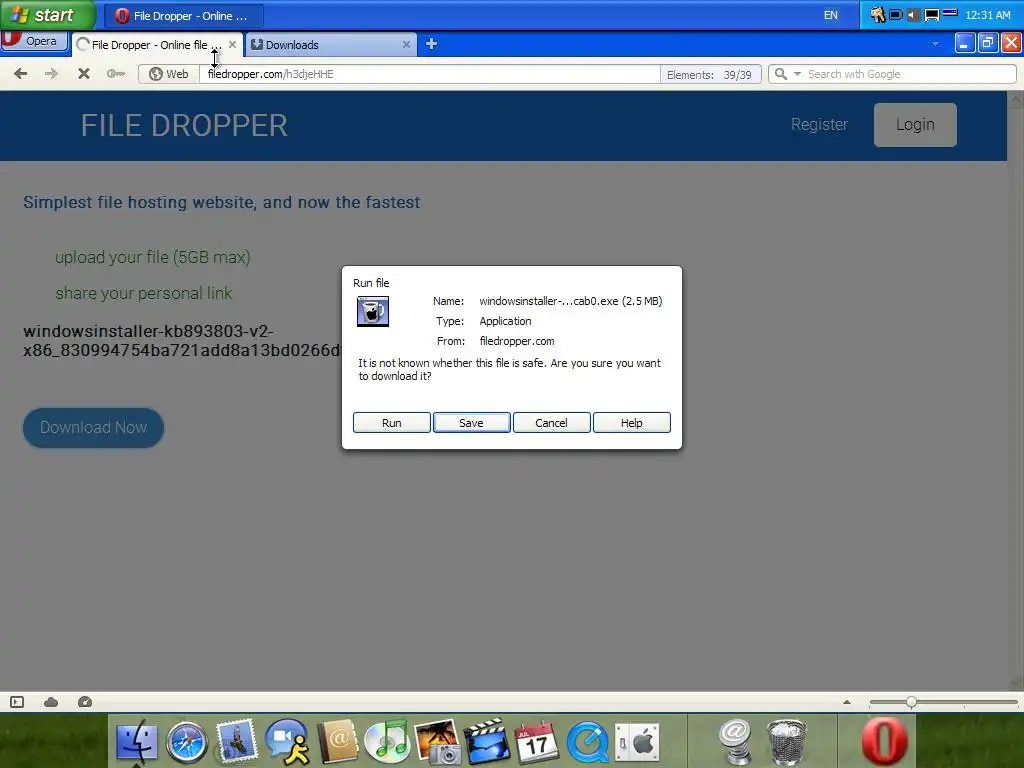Click the file icon in Run dialog
Viewport: 1024px width, 768px height.
(x=373, y=312)
